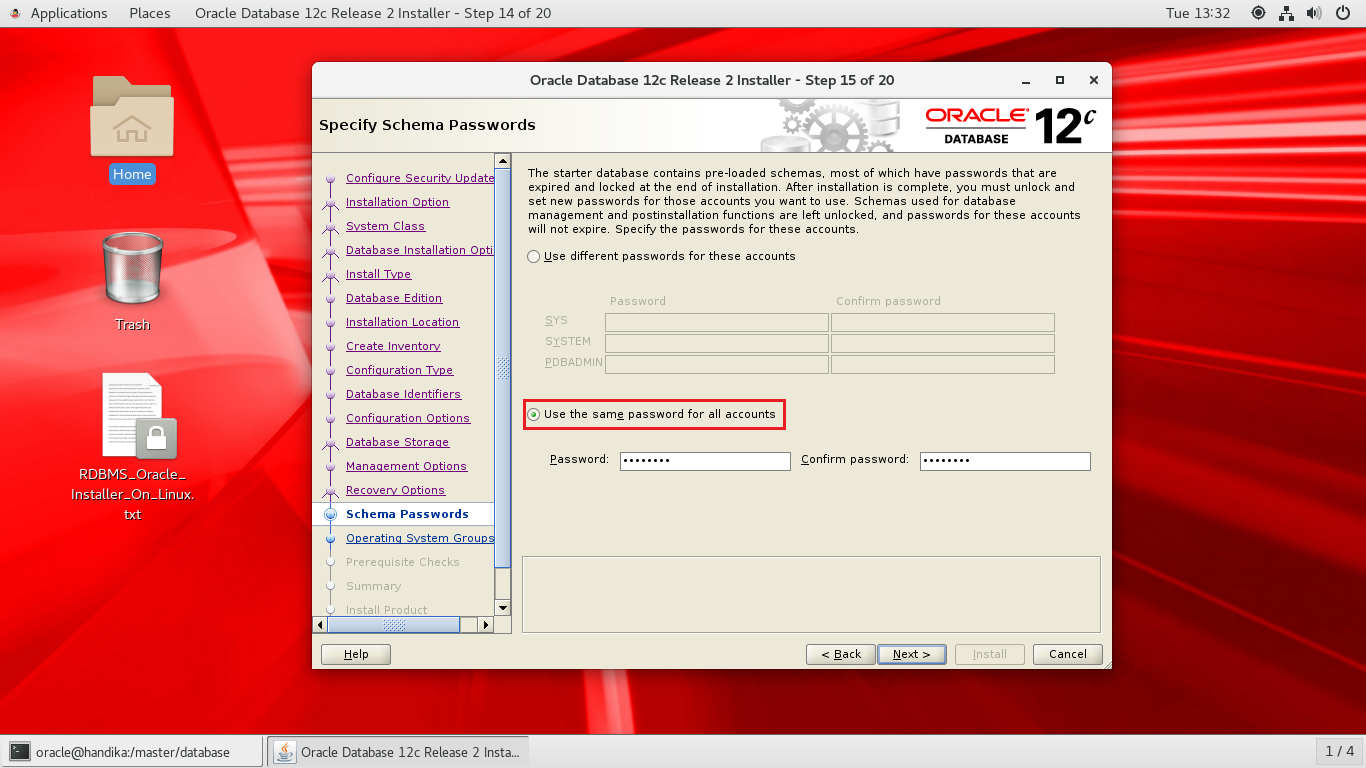Click the Java icon of Oracle installer taskbar entry

tap(285, 752)
